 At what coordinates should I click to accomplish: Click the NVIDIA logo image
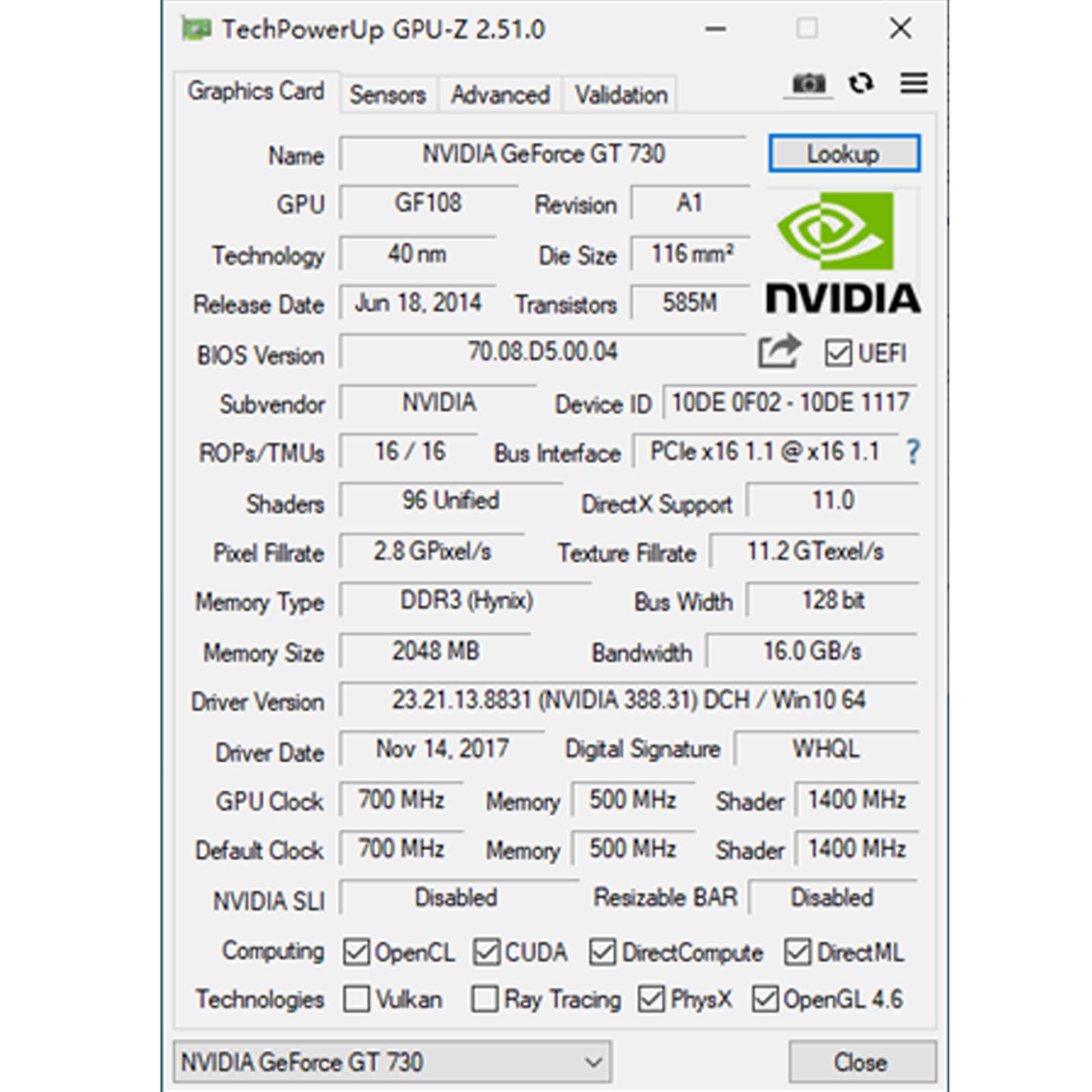point(843,253)
